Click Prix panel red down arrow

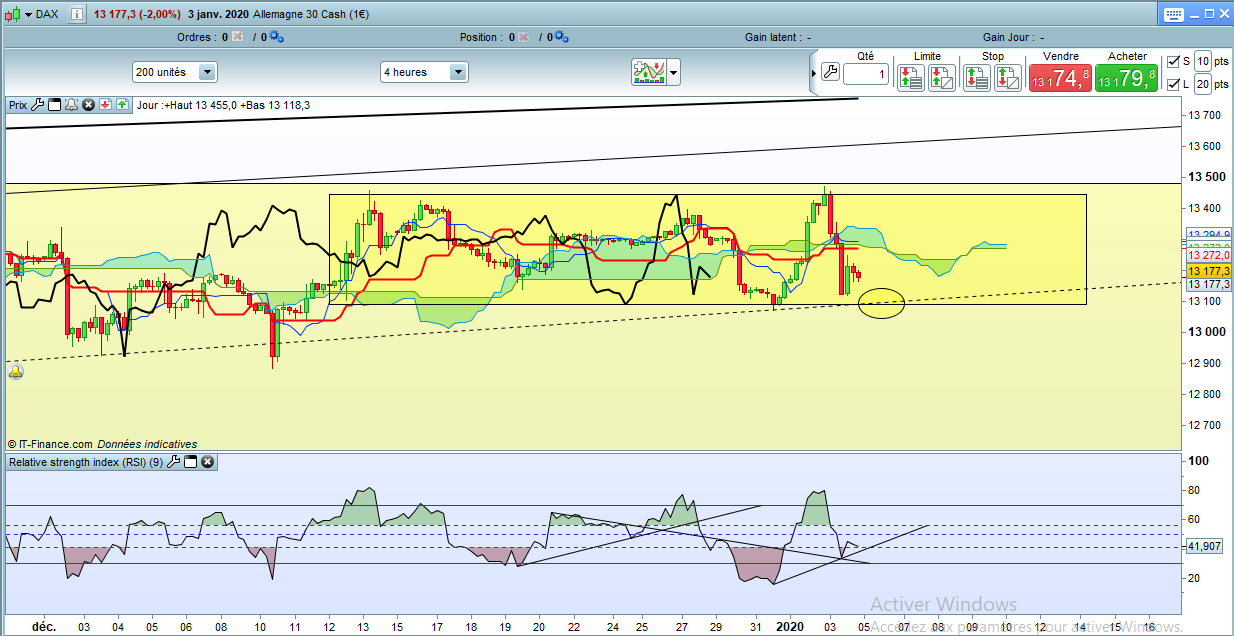[x=105, y=103]
